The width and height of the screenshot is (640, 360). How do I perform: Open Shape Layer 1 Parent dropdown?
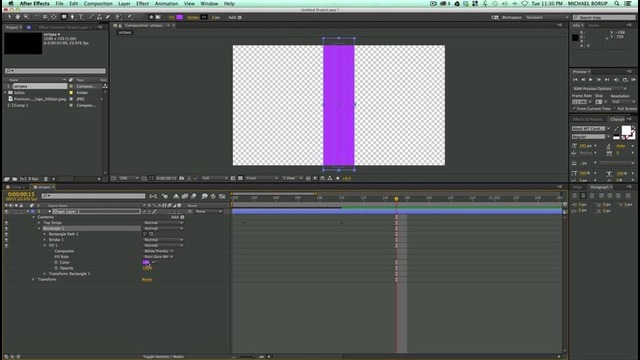coord(209,211)
